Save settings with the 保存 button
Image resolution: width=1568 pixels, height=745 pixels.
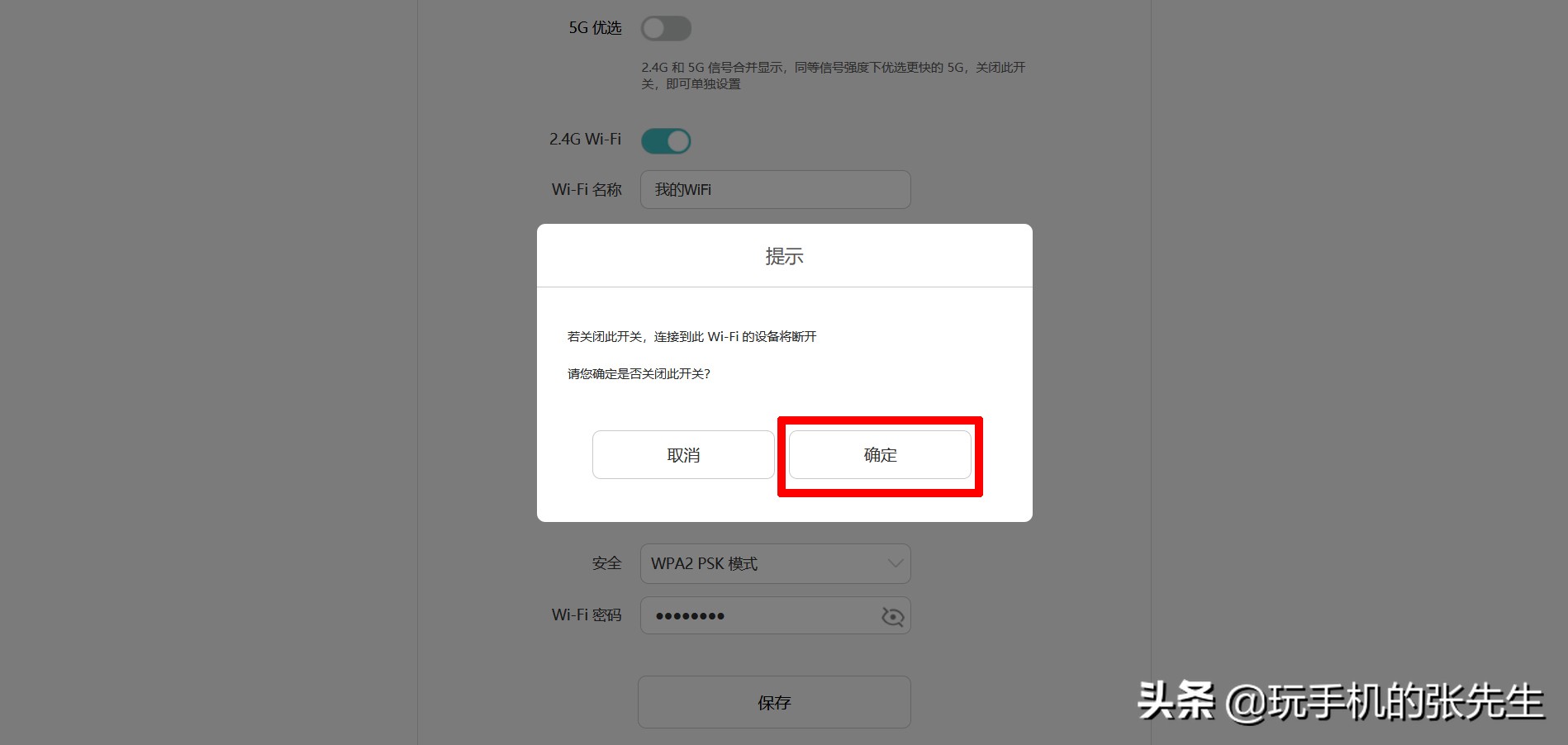774,702
